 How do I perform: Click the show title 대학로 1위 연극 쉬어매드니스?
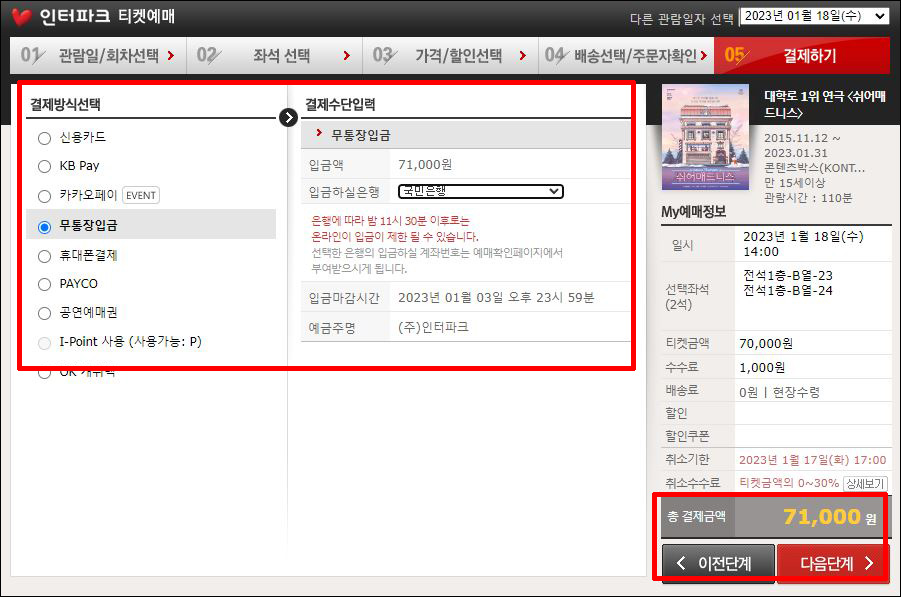(x=825, y=104)
